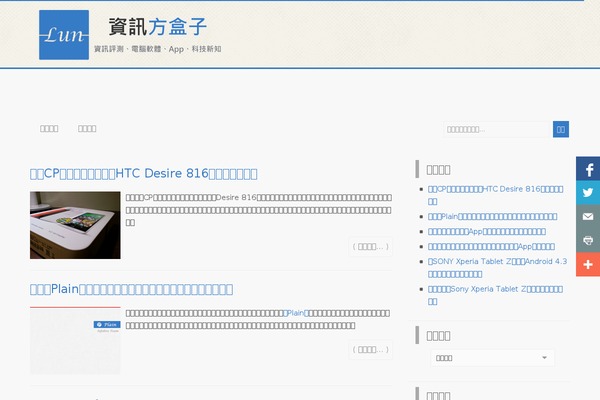This screenshot has height=400, width=600.
Task: Open the Plain article headline
Action: tap(131, 289)
